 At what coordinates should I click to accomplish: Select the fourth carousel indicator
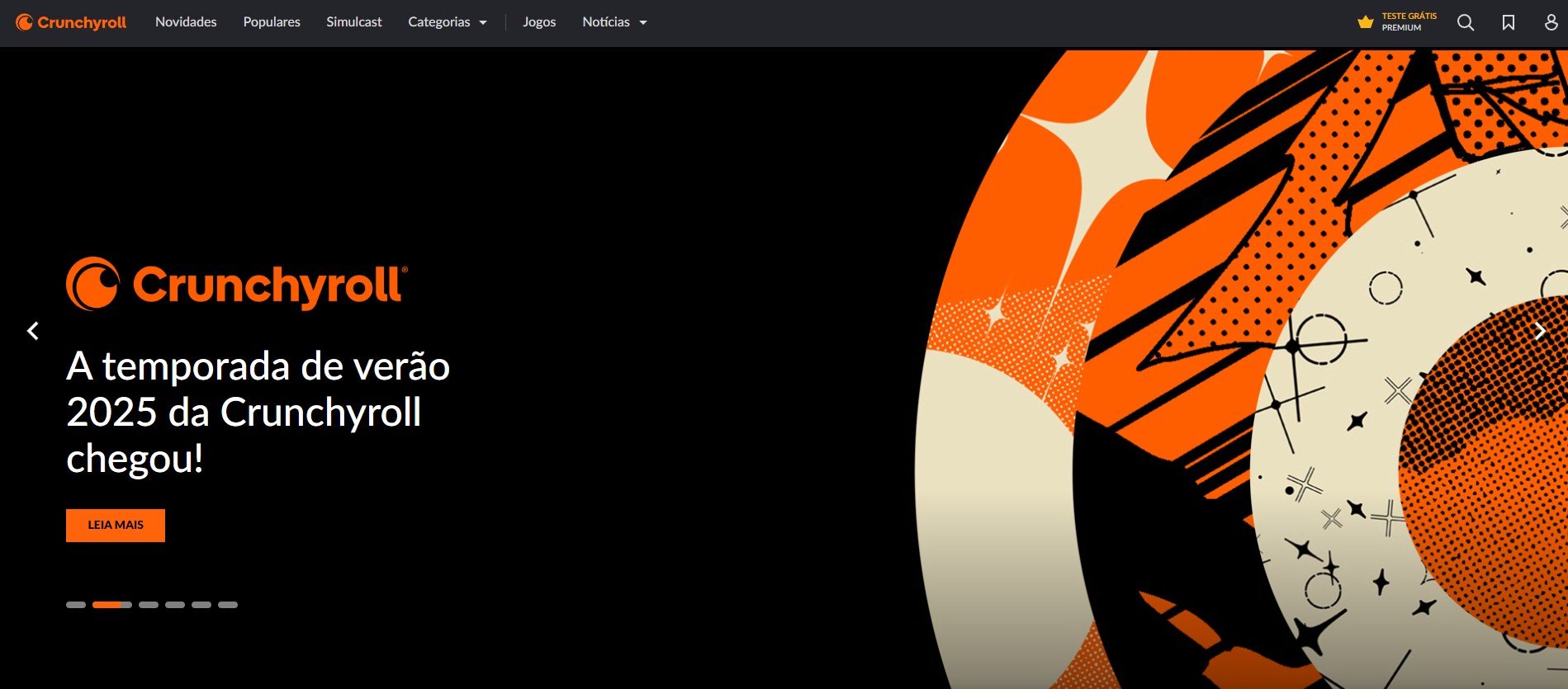click(175, 605)
